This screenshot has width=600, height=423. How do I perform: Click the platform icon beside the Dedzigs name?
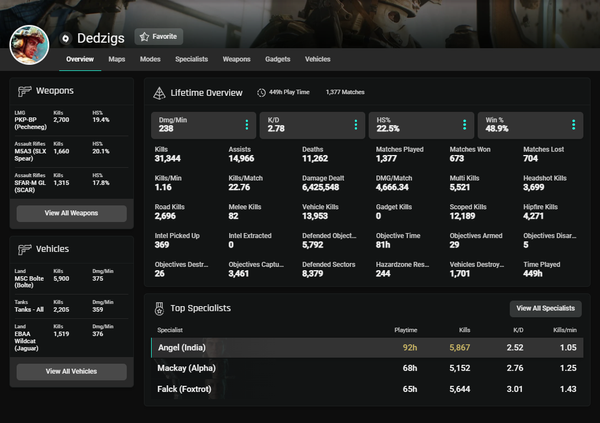[66, 37]
